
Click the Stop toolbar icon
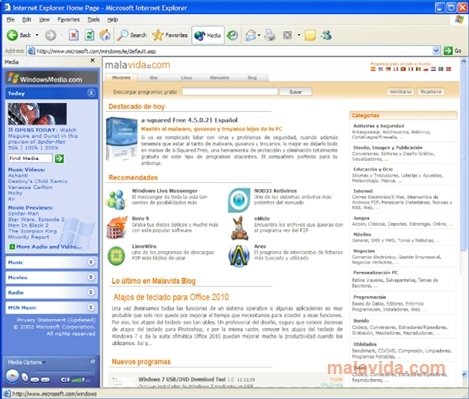click(x=74, y=35)
